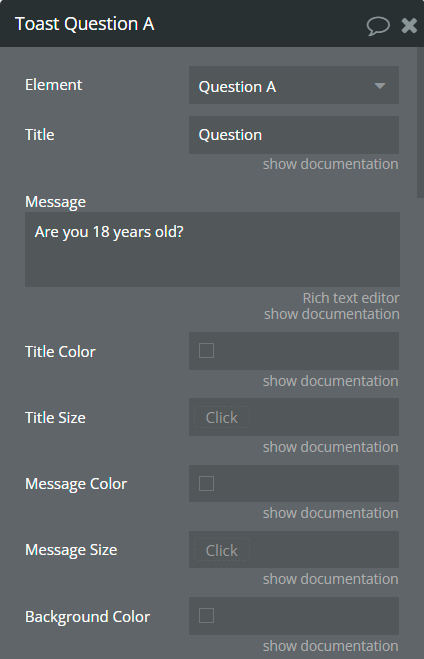
Task: Show documentation under Message Color
Action: 330,513
